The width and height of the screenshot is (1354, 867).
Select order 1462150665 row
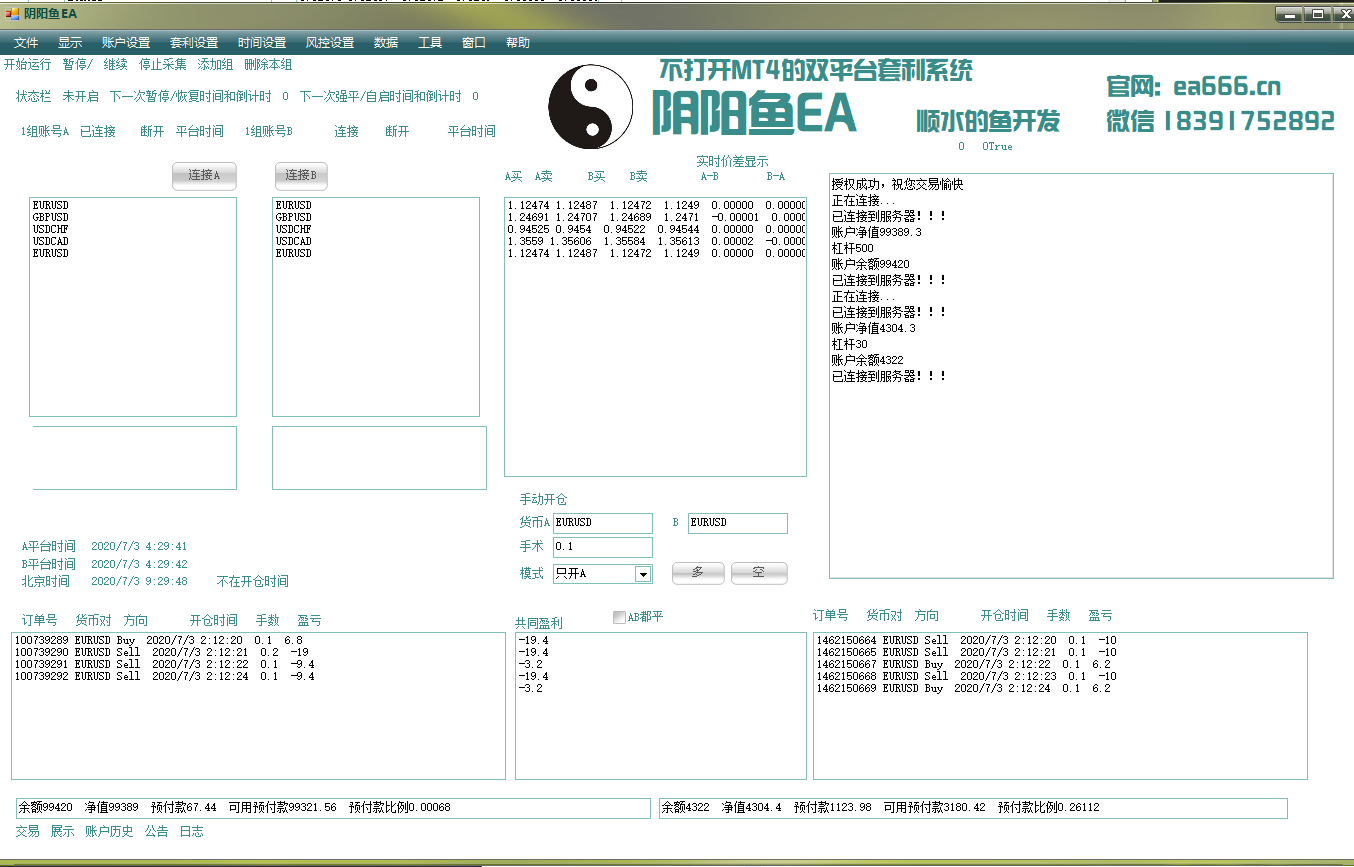(x=1060, y=652)
